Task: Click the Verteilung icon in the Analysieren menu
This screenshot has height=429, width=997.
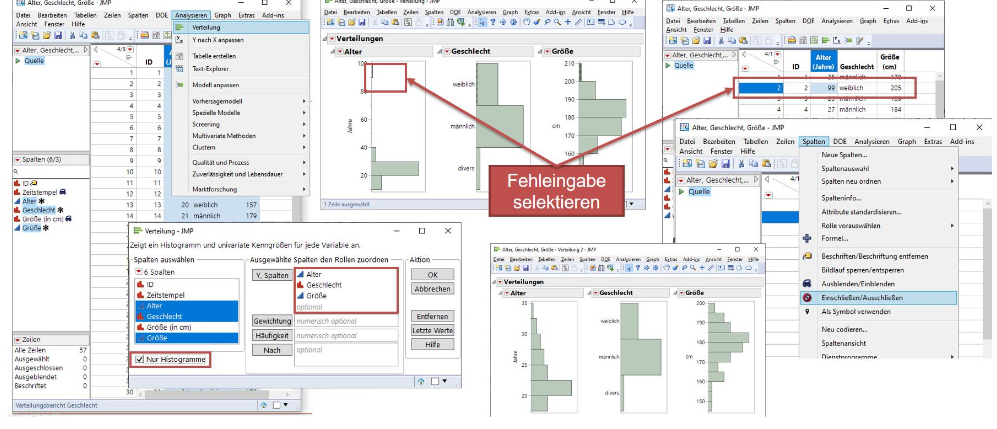Action: tap(179, 28)
